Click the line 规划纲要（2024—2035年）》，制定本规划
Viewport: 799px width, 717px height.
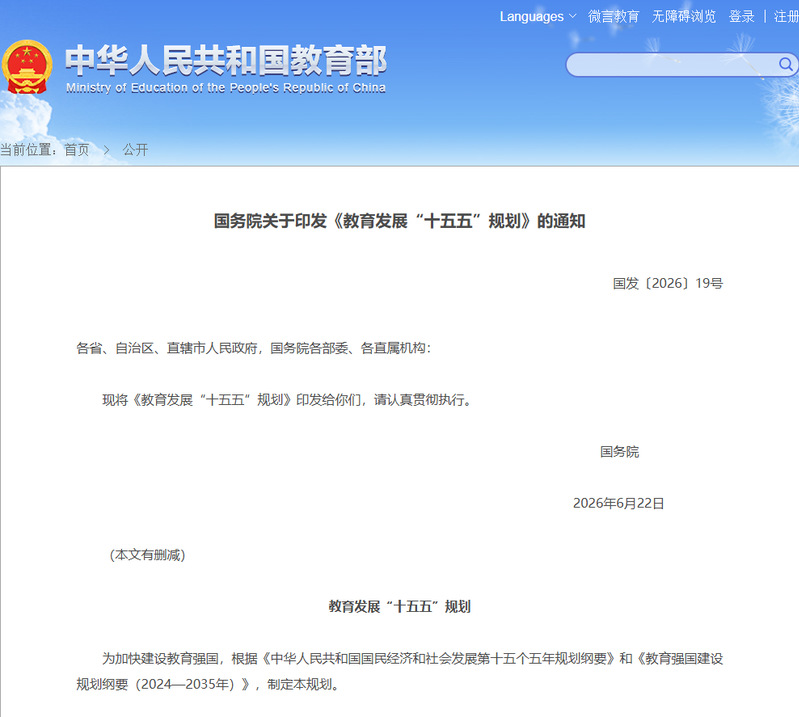click(x=208, y=684)
